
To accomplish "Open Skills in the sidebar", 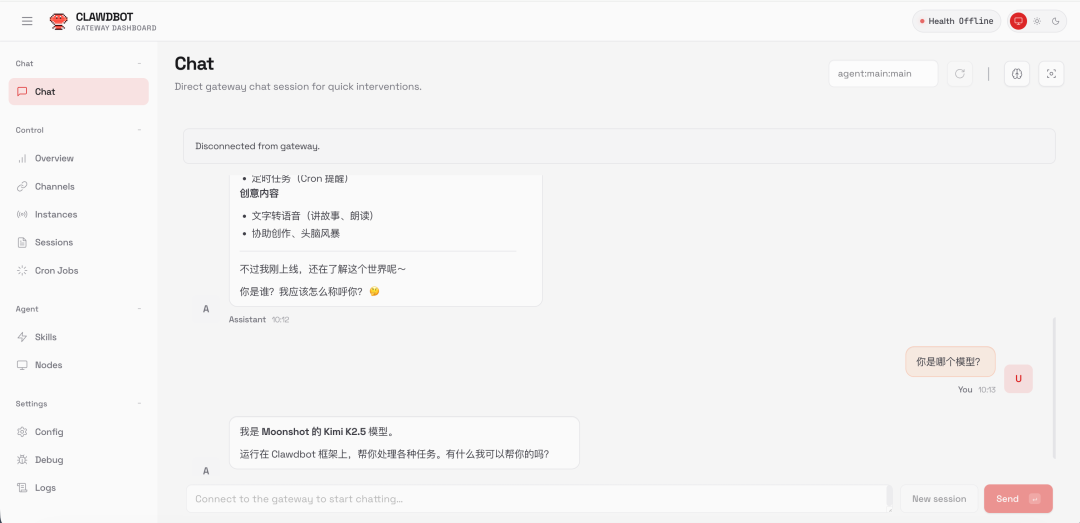I will 79,337.
